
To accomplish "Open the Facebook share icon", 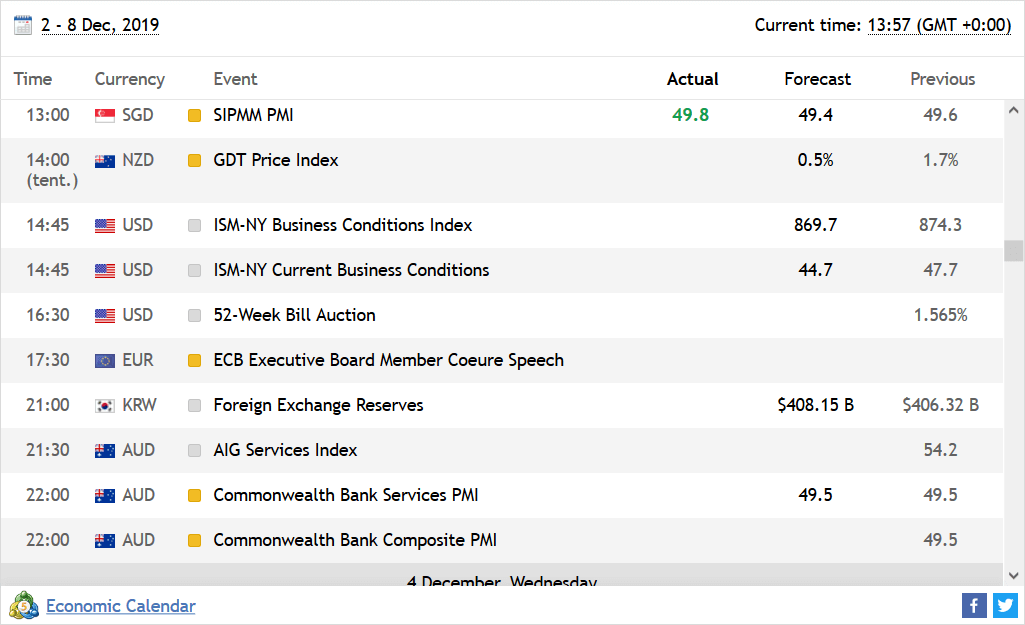I will point(974,605).
